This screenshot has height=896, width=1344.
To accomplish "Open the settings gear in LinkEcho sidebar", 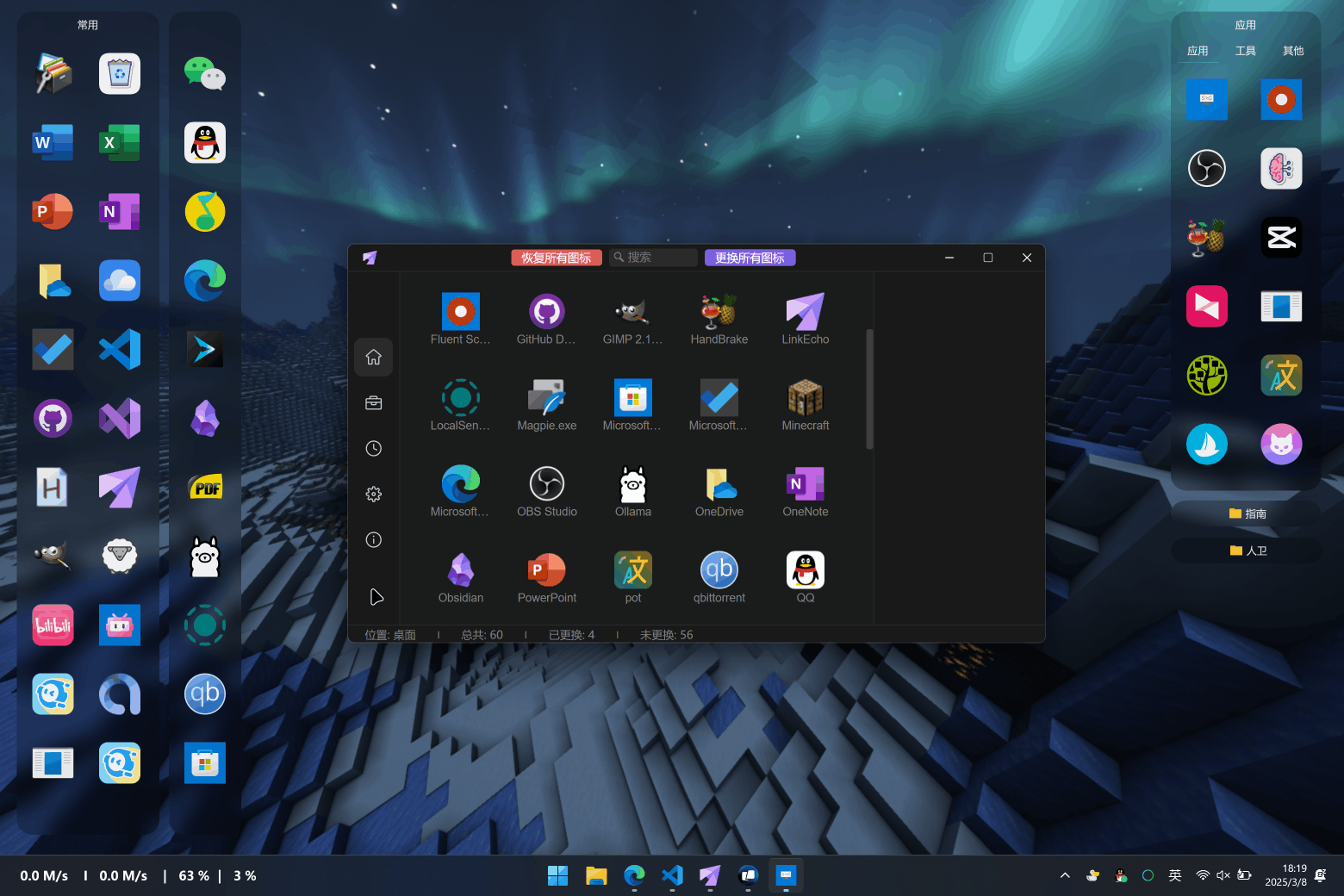I will click(374, 494).
